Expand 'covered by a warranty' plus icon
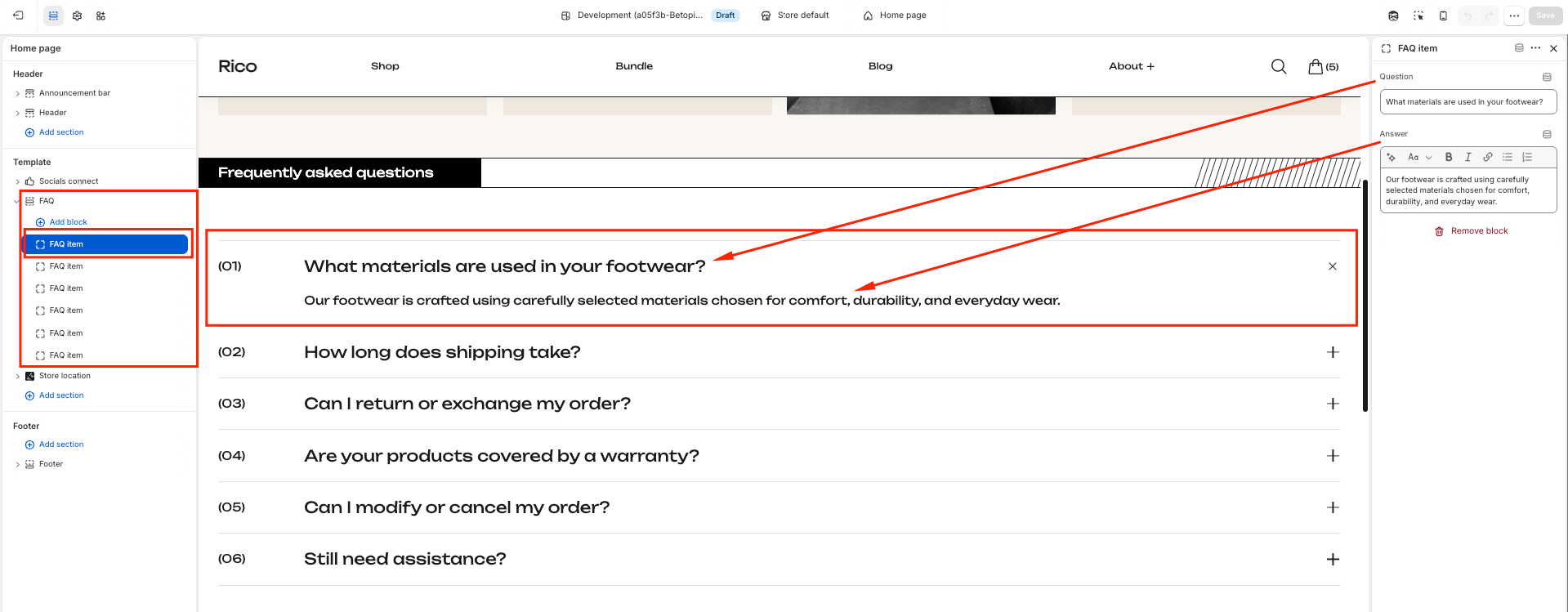The height and width of the screenshot is (612, 1568). pos(1333,456)
